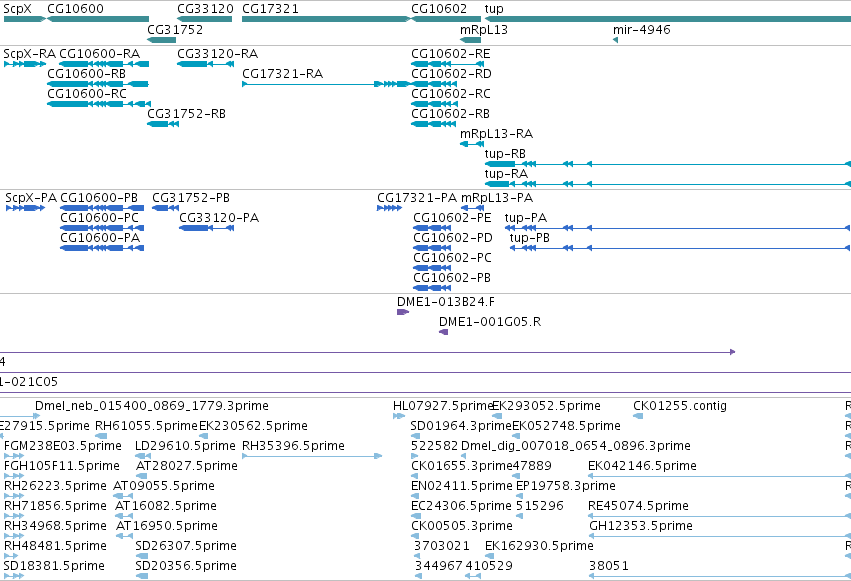851x581 pixels.
Task: Select AT28027.5prime EST label
Action: coord(187,466)
